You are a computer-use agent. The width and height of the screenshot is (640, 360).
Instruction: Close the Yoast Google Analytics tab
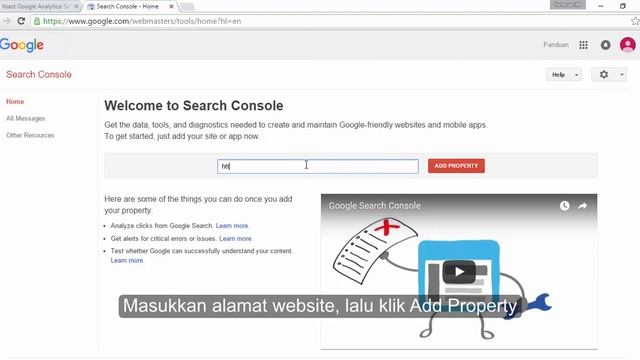point(76,7)
